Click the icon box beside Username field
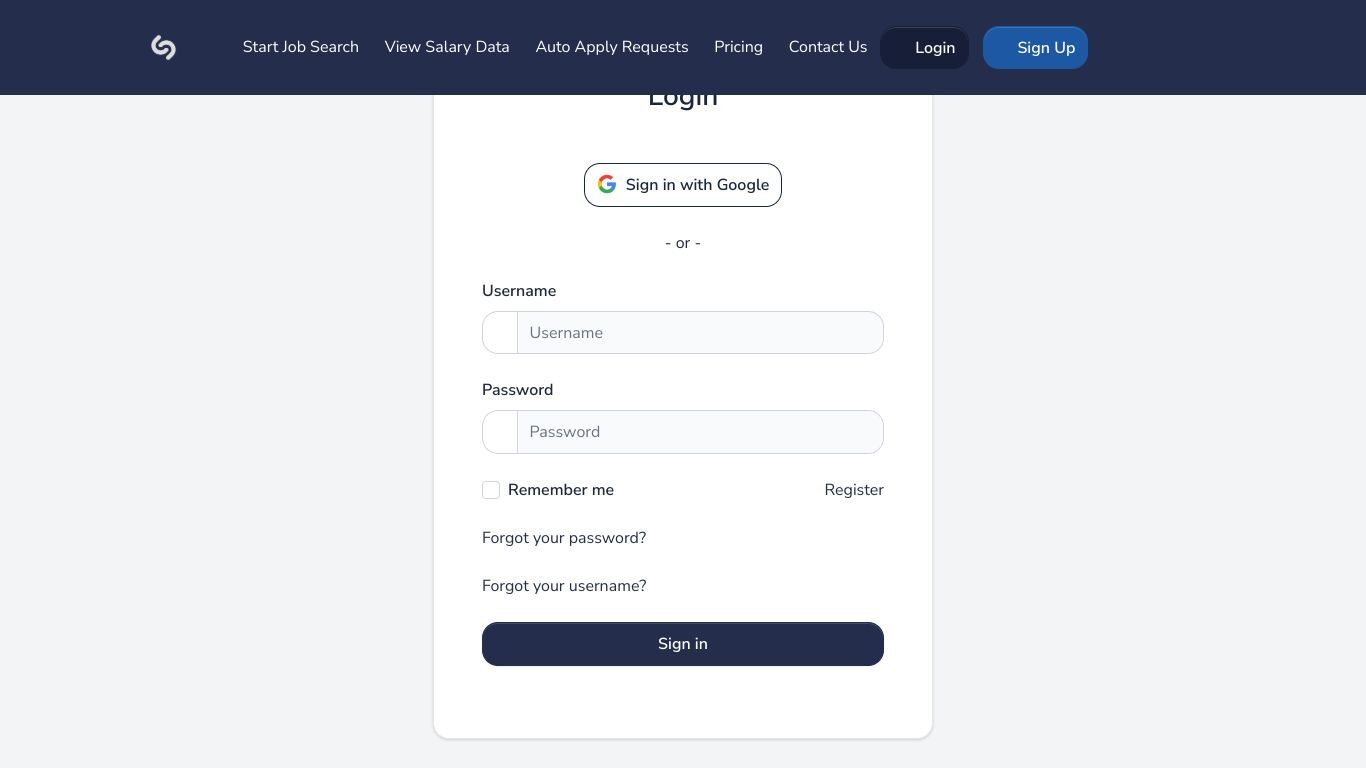 (x=500, y=333)
